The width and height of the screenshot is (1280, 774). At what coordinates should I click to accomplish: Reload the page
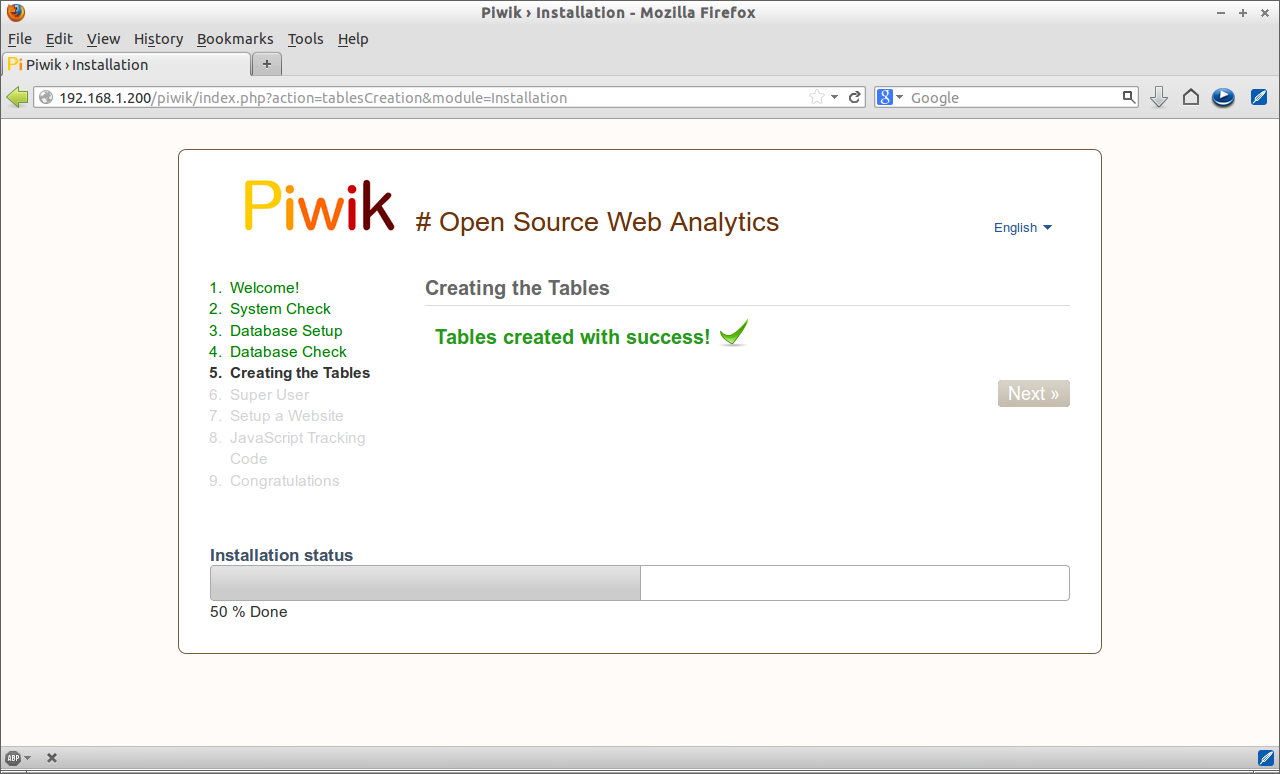tap(855, 97)
